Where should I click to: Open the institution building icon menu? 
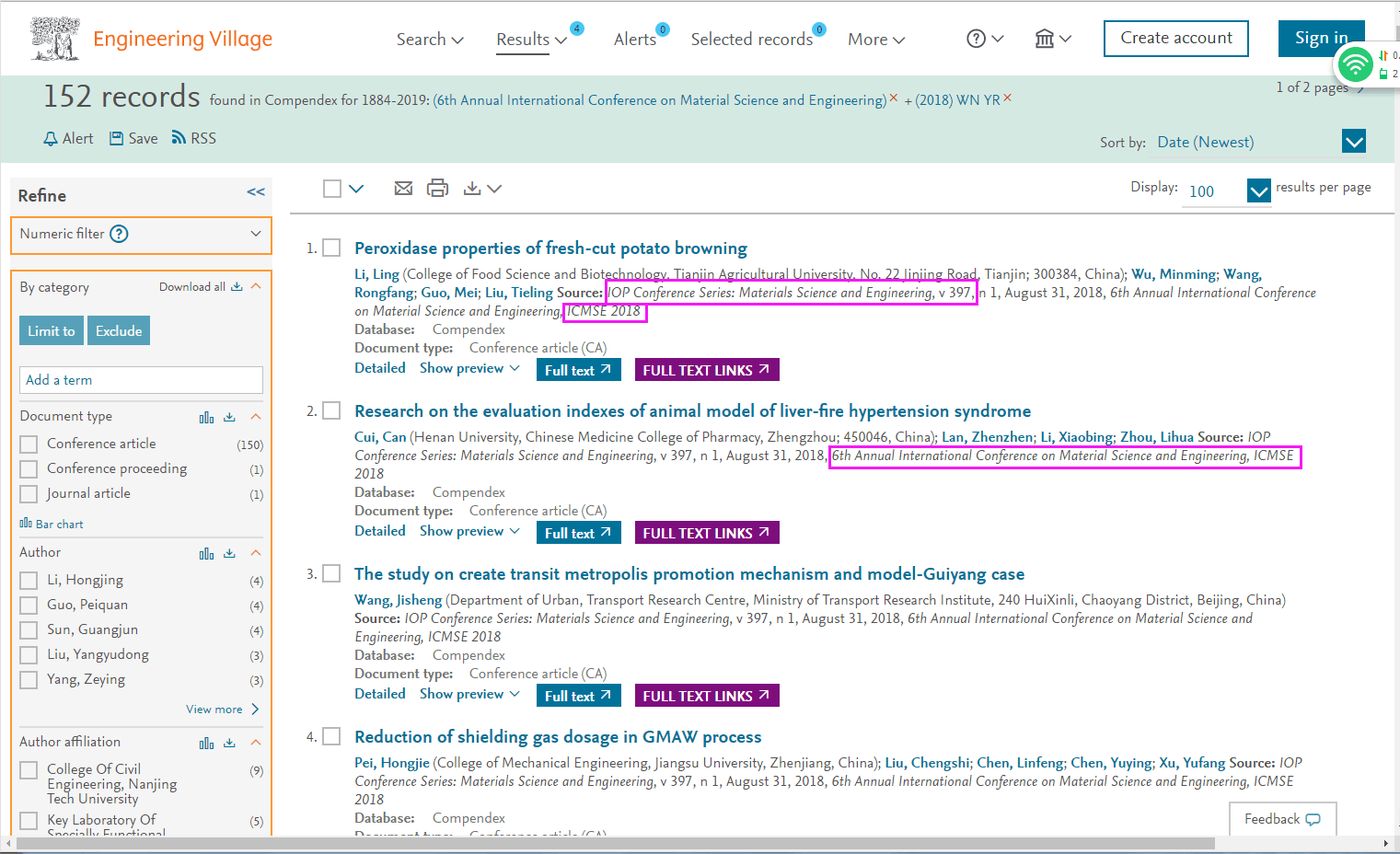[1044, 39]
